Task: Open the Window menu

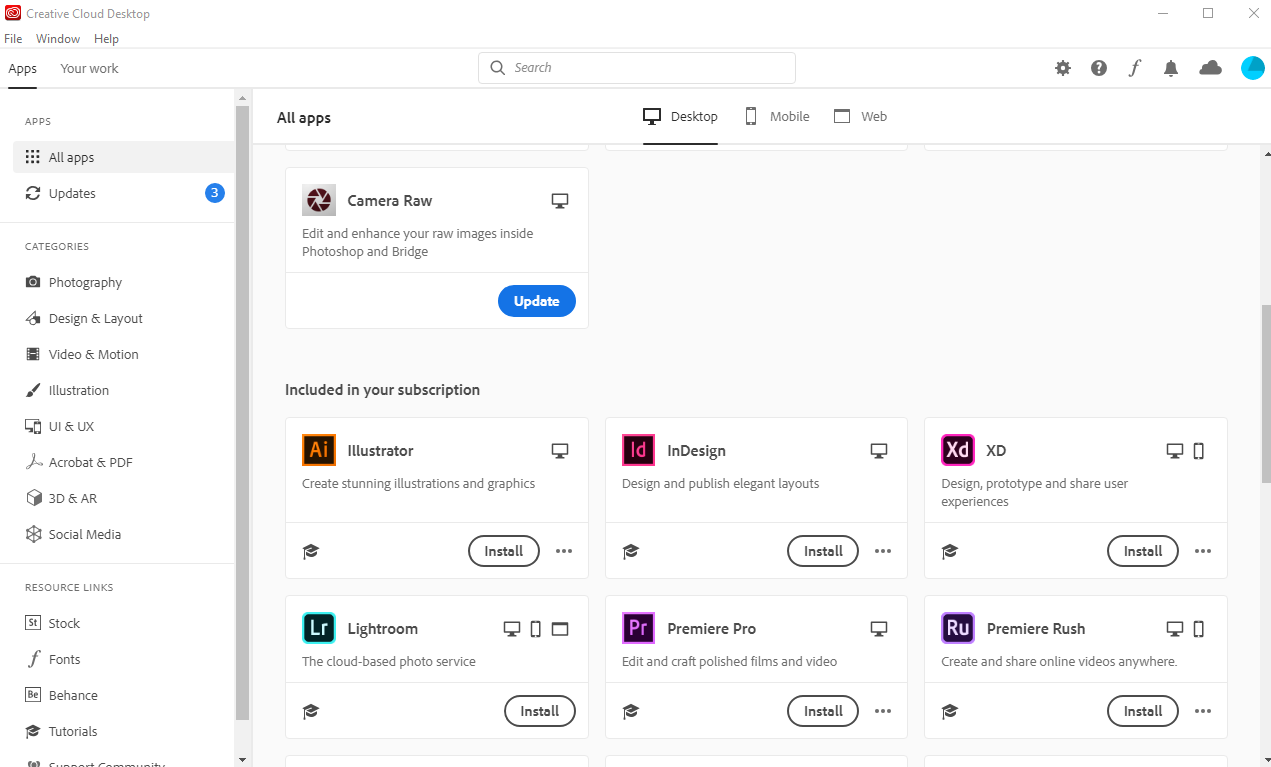Action: [58, 39]
